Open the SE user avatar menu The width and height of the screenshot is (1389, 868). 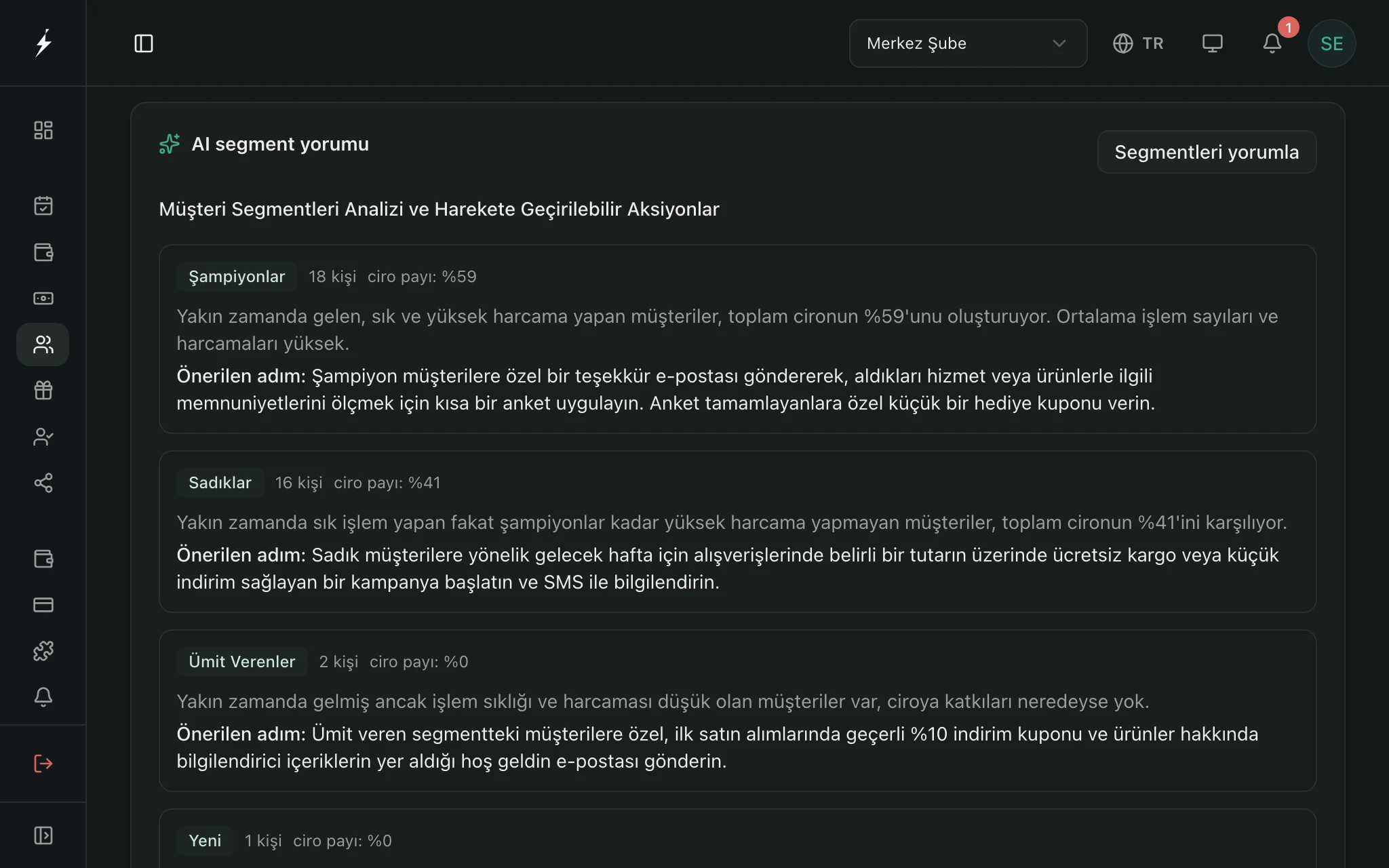pyautogui.click(x=1331, y=43)
